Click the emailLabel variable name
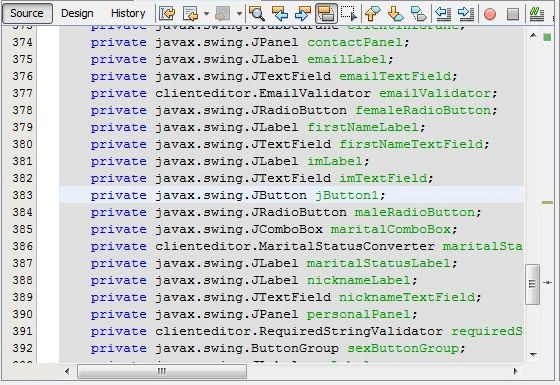Screen dimensions: 560x385 (346, 59)
